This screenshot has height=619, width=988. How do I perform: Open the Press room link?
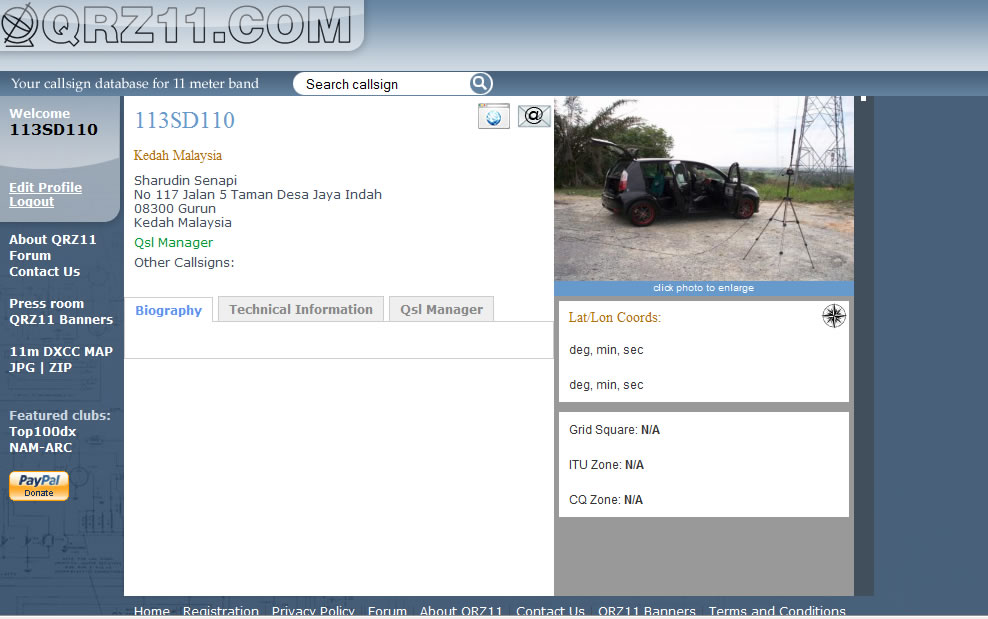tap(46, 304)
